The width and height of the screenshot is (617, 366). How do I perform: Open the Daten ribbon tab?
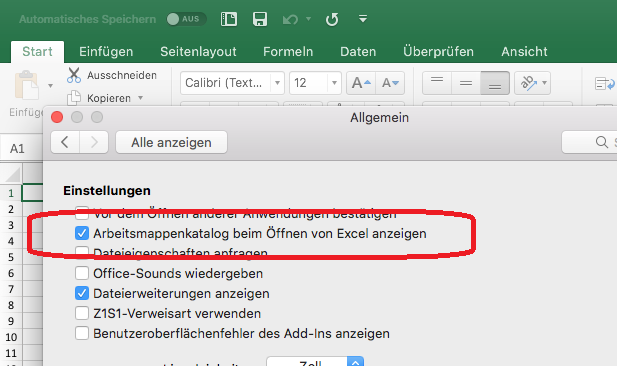pos(358,52)
